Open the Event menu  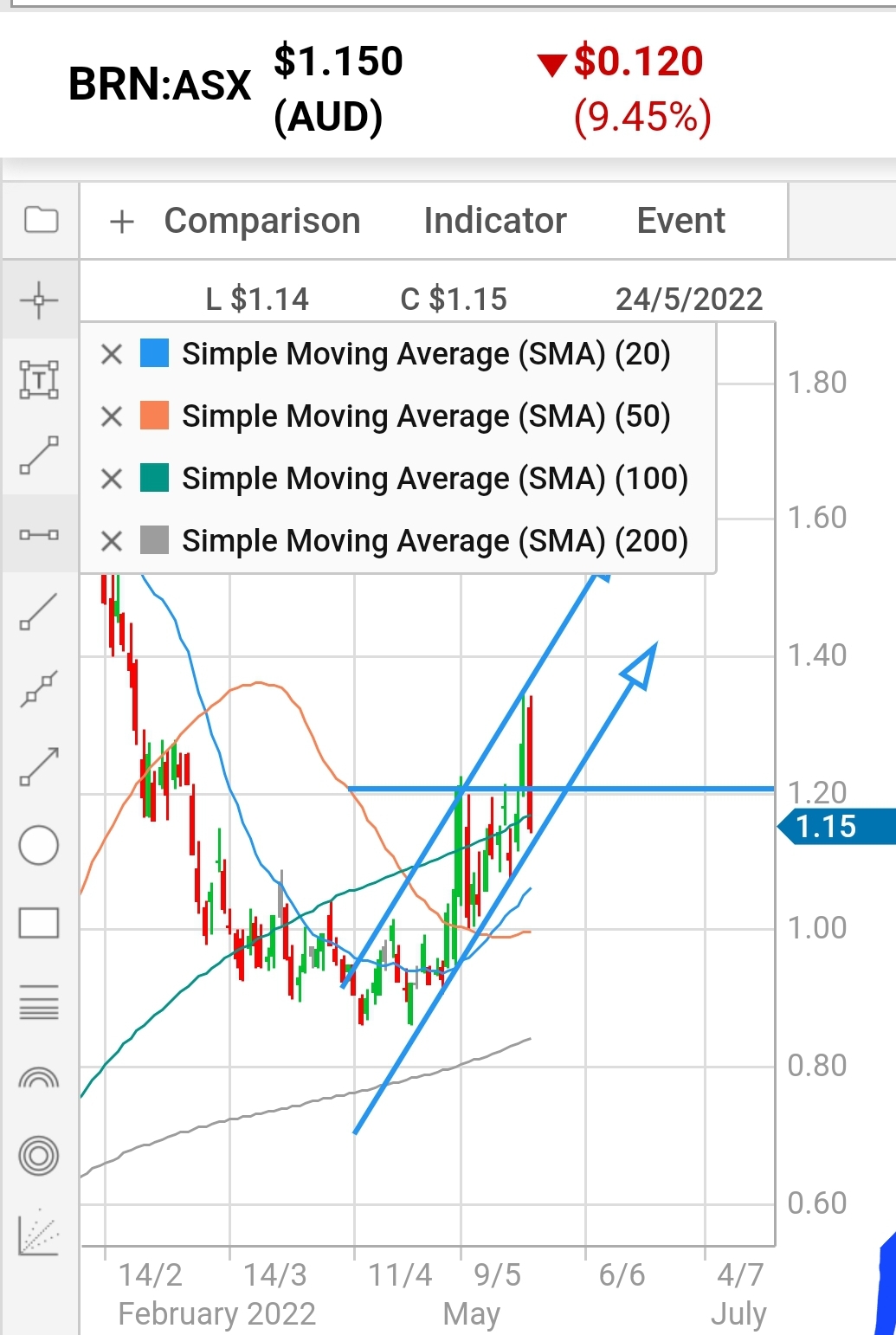click(681, 221)
